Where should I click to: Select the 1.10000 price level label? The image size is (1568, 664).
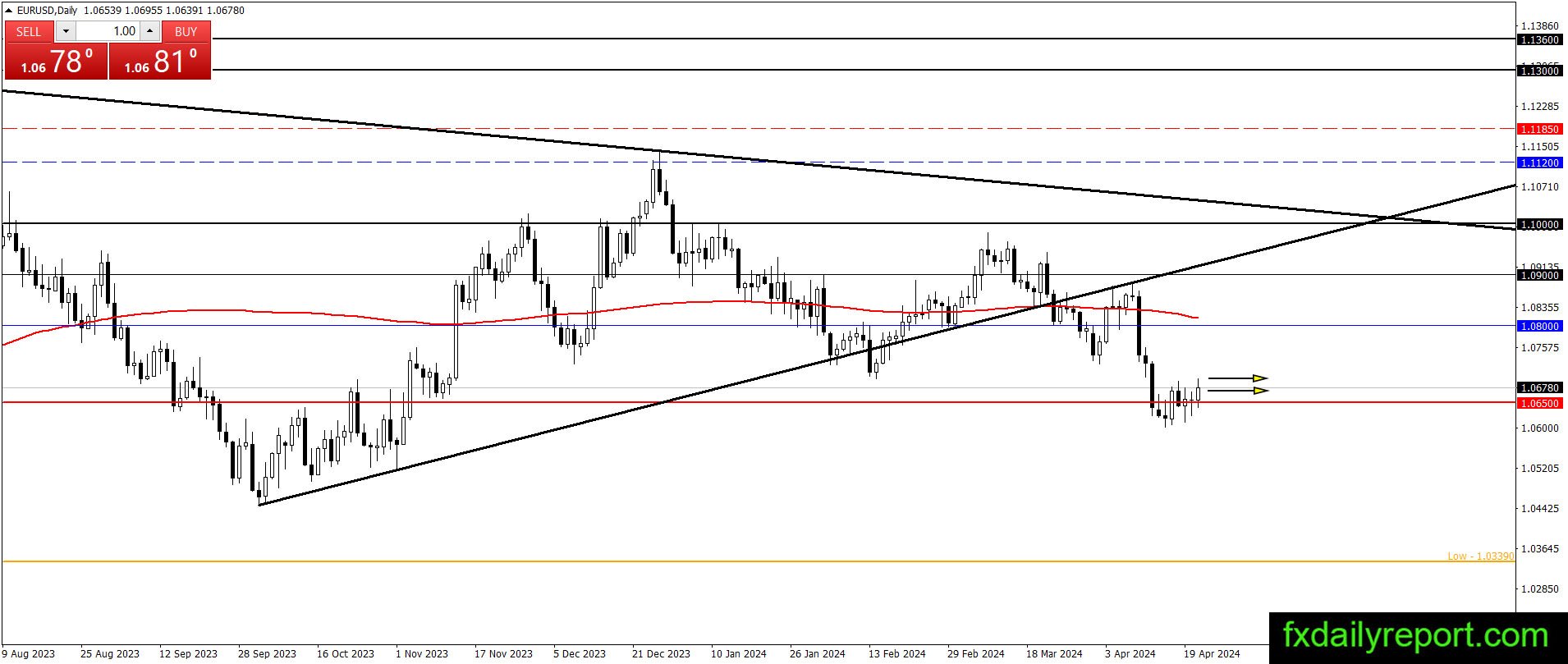click(1539, 225)
